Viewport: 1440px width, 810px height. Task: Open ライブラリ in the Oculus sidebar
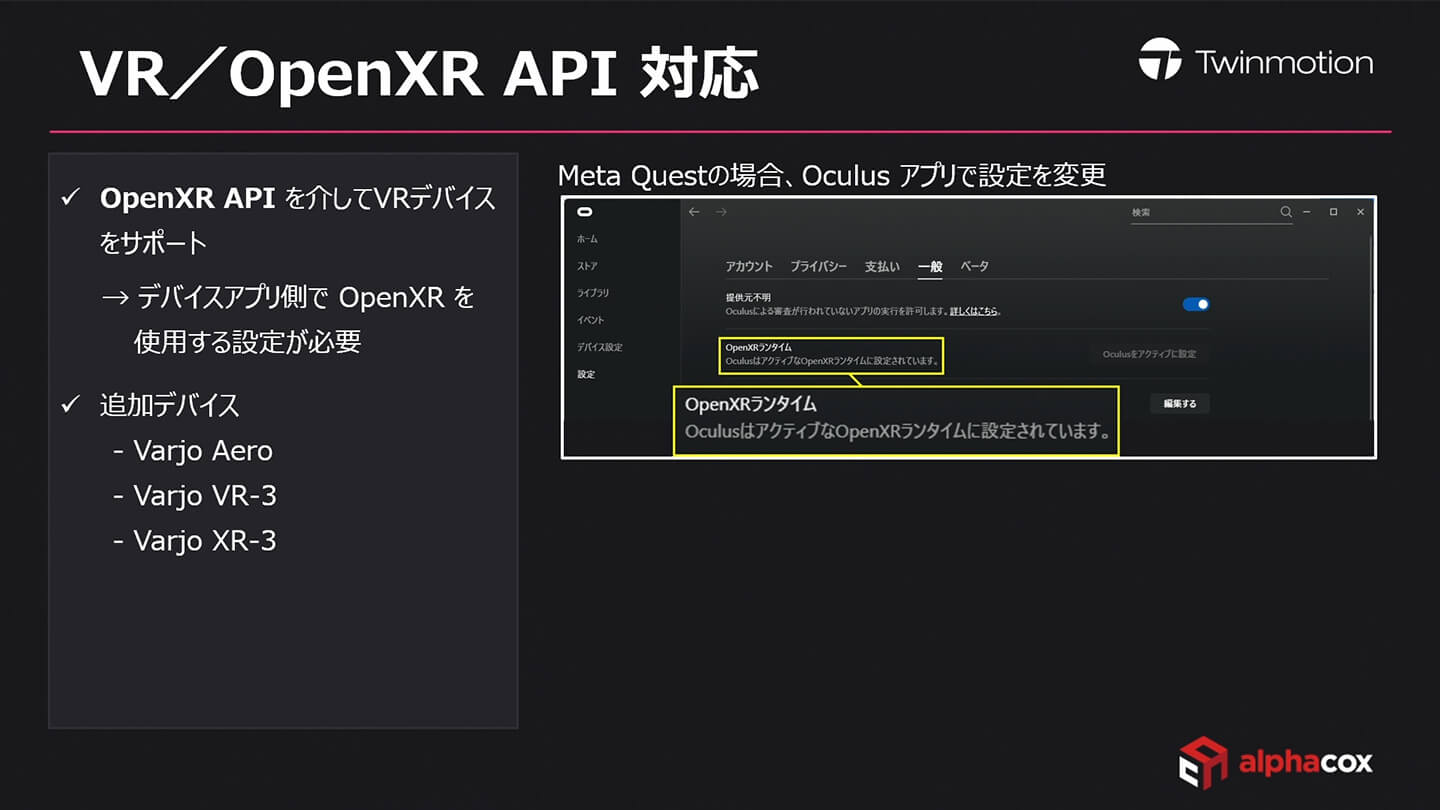pyautogui.click(x=593, y=293)
